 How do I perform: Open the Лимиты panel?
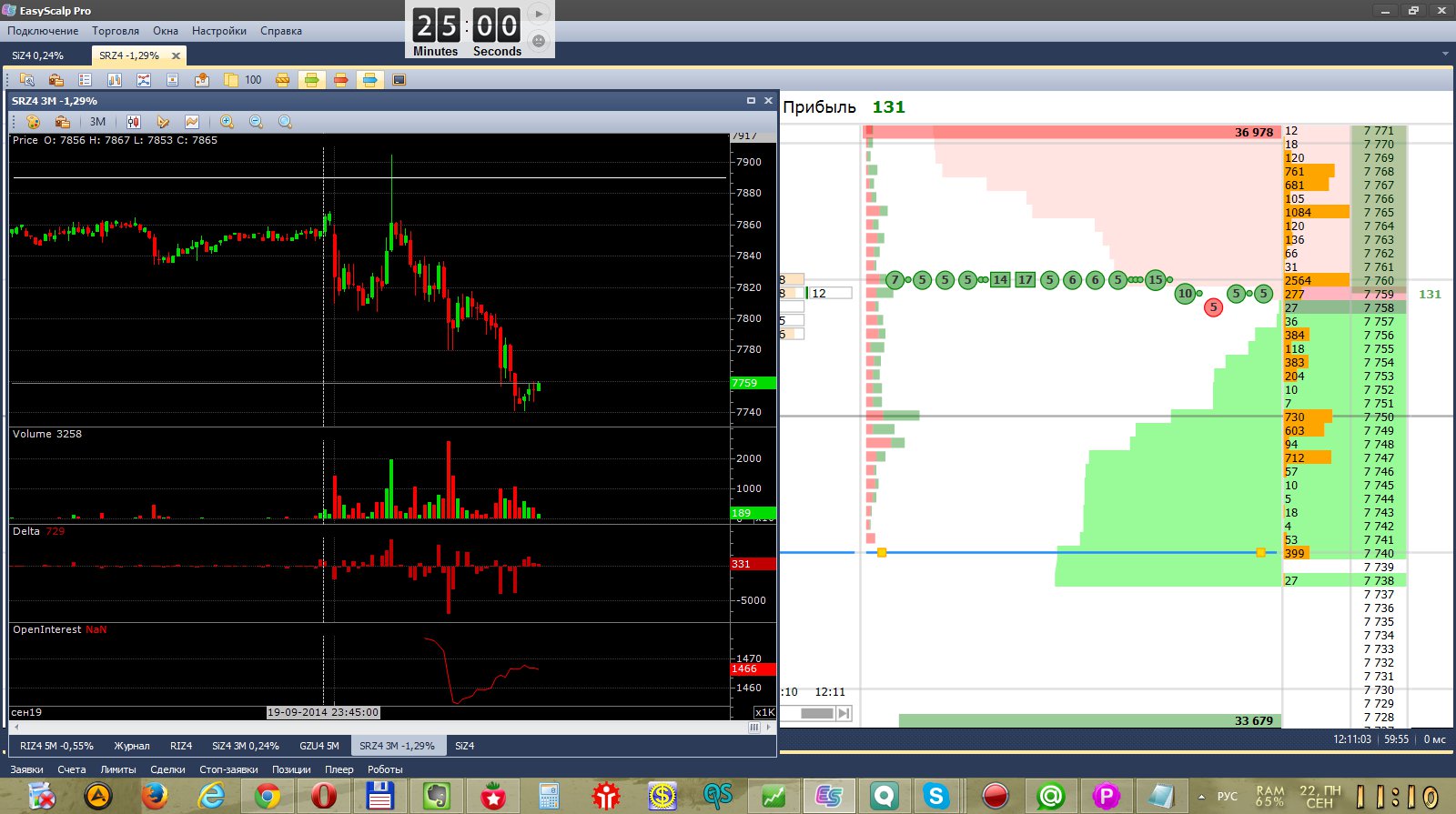(x=118, y=769)
